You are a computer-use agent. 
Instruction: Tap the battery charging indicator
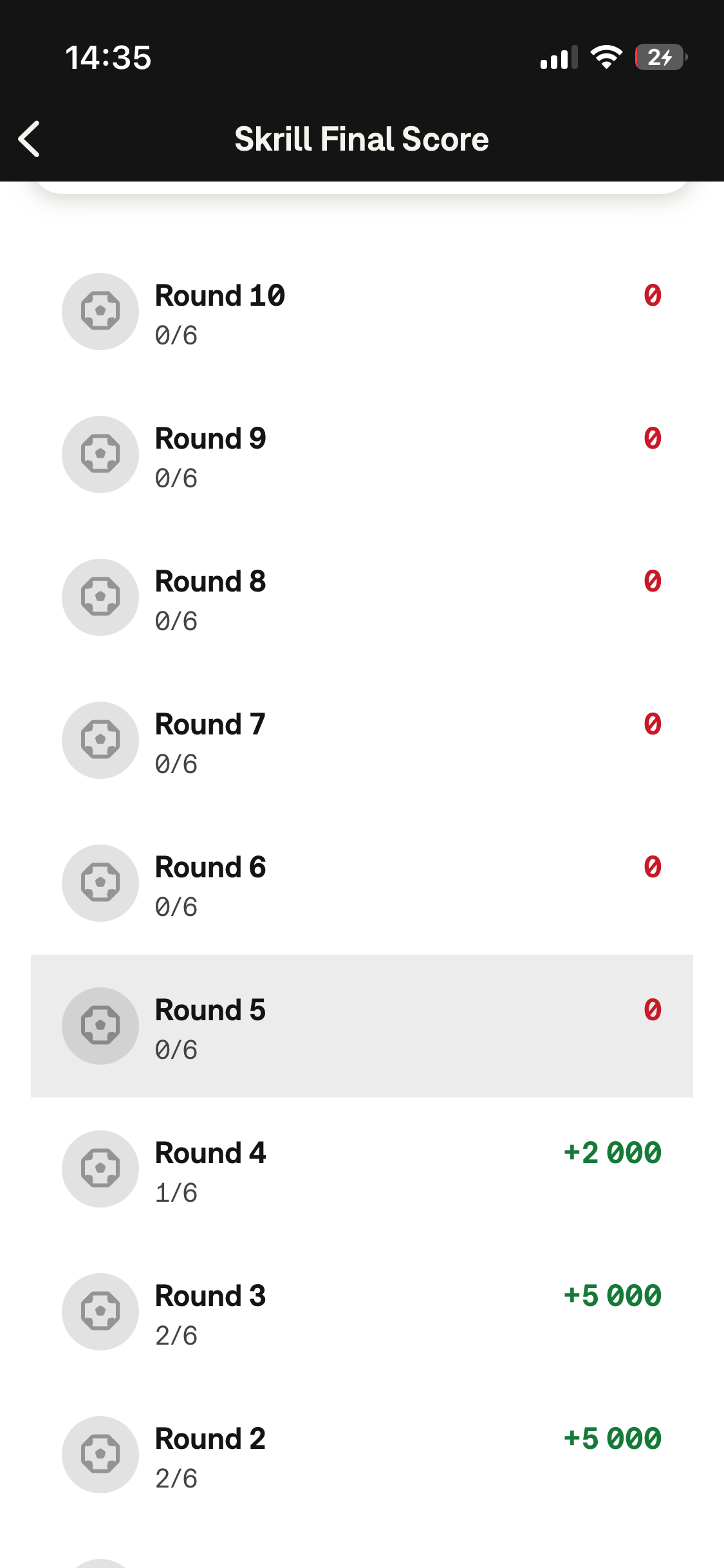point(660,57)
